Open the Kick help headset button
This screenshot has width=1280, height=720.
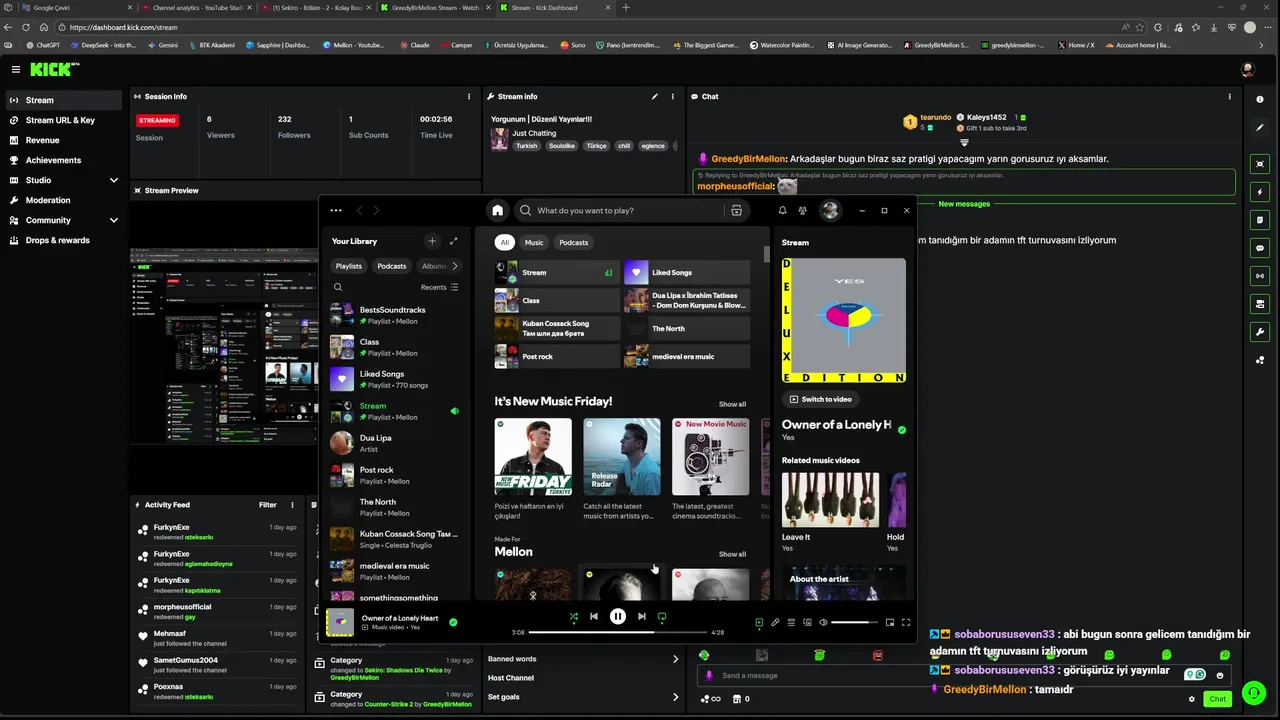click(x=1253, y=692)
